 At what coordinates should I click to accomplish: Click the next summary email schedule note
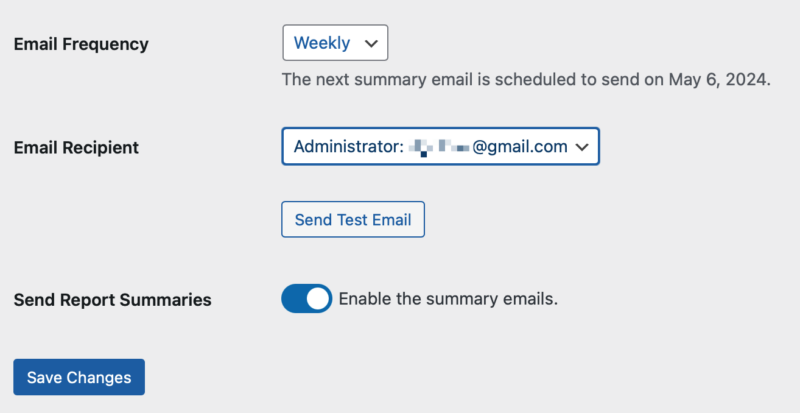[526, 79]
